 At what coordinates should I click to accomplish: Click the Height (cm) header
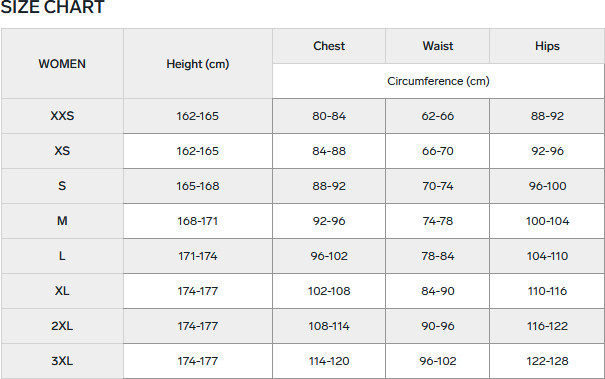click(198, 64)
